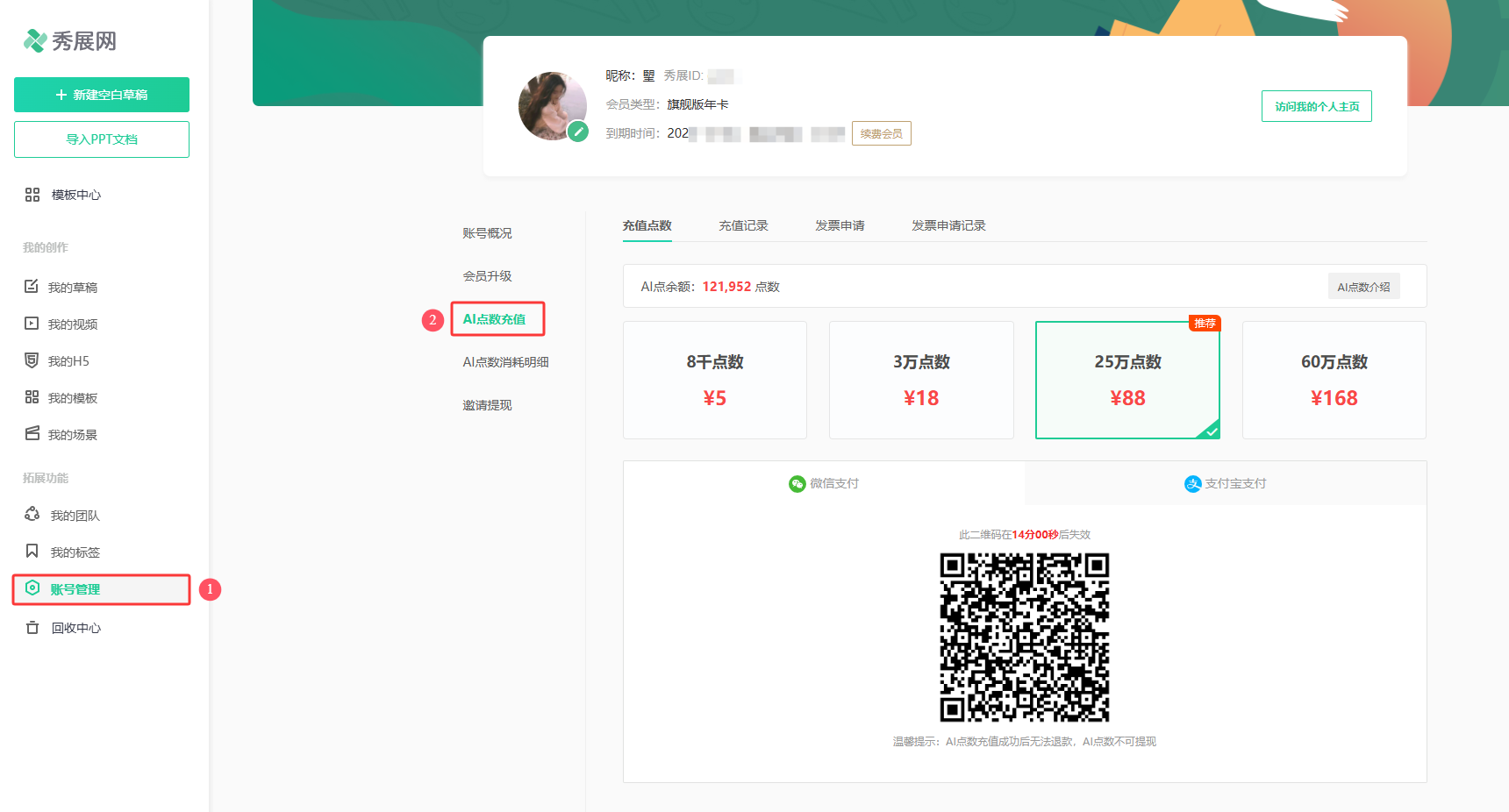The height and width of the screenshot is (812, 1509).
Task: Click the WeChat pay icon
Action: coord(797,484)
